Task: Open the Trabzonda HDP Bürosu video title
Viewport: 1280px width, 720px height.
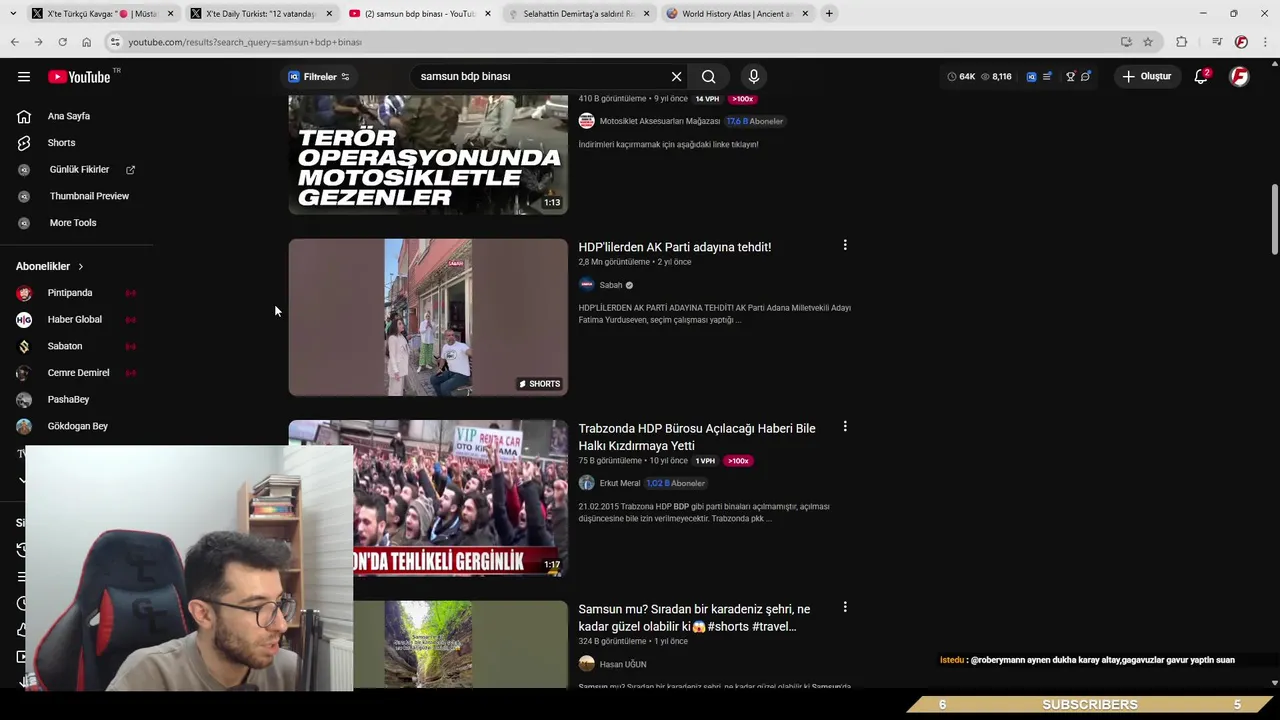Action: 697,437
